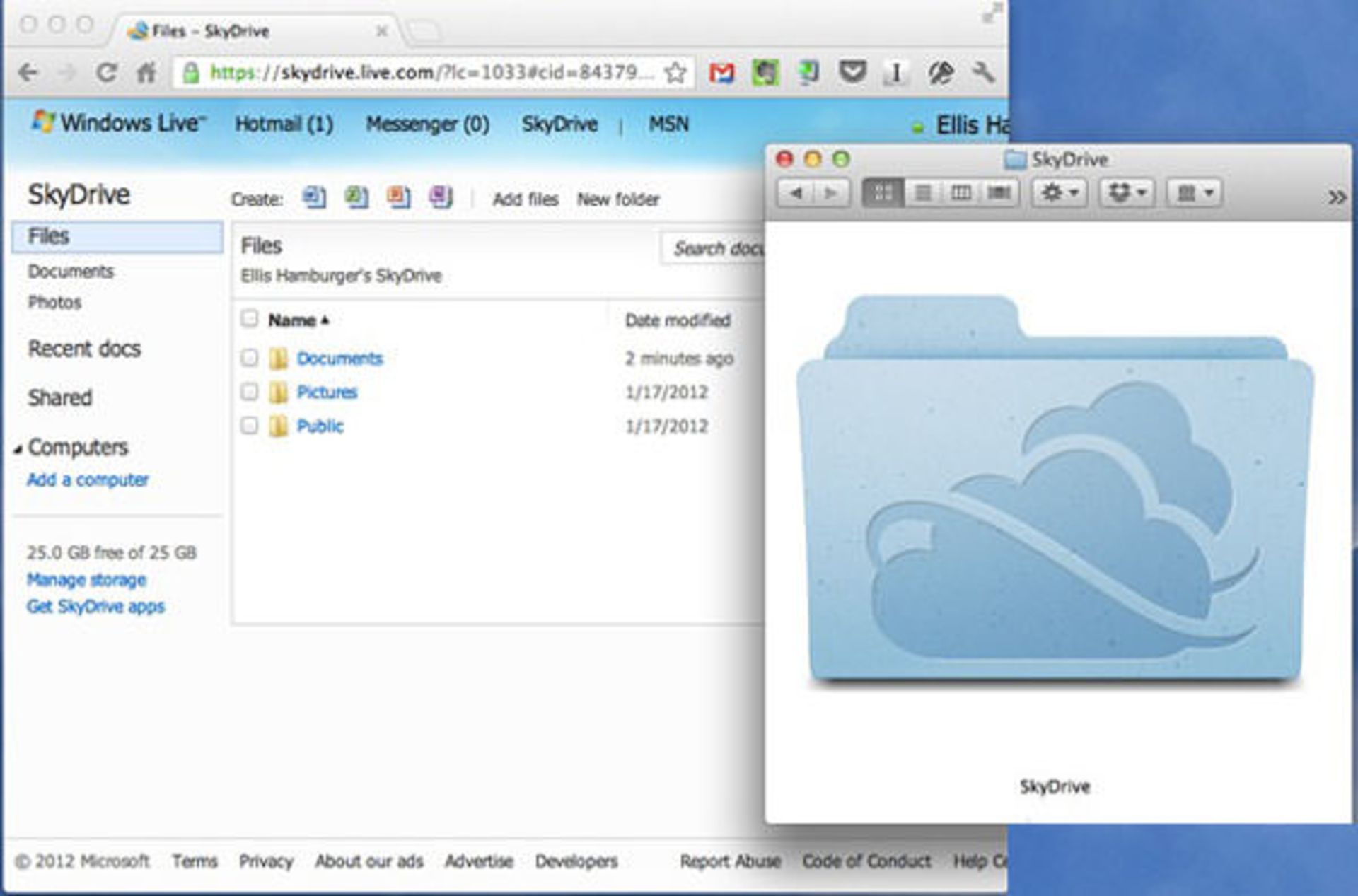Switch Finder to icon view

point(883,192)
